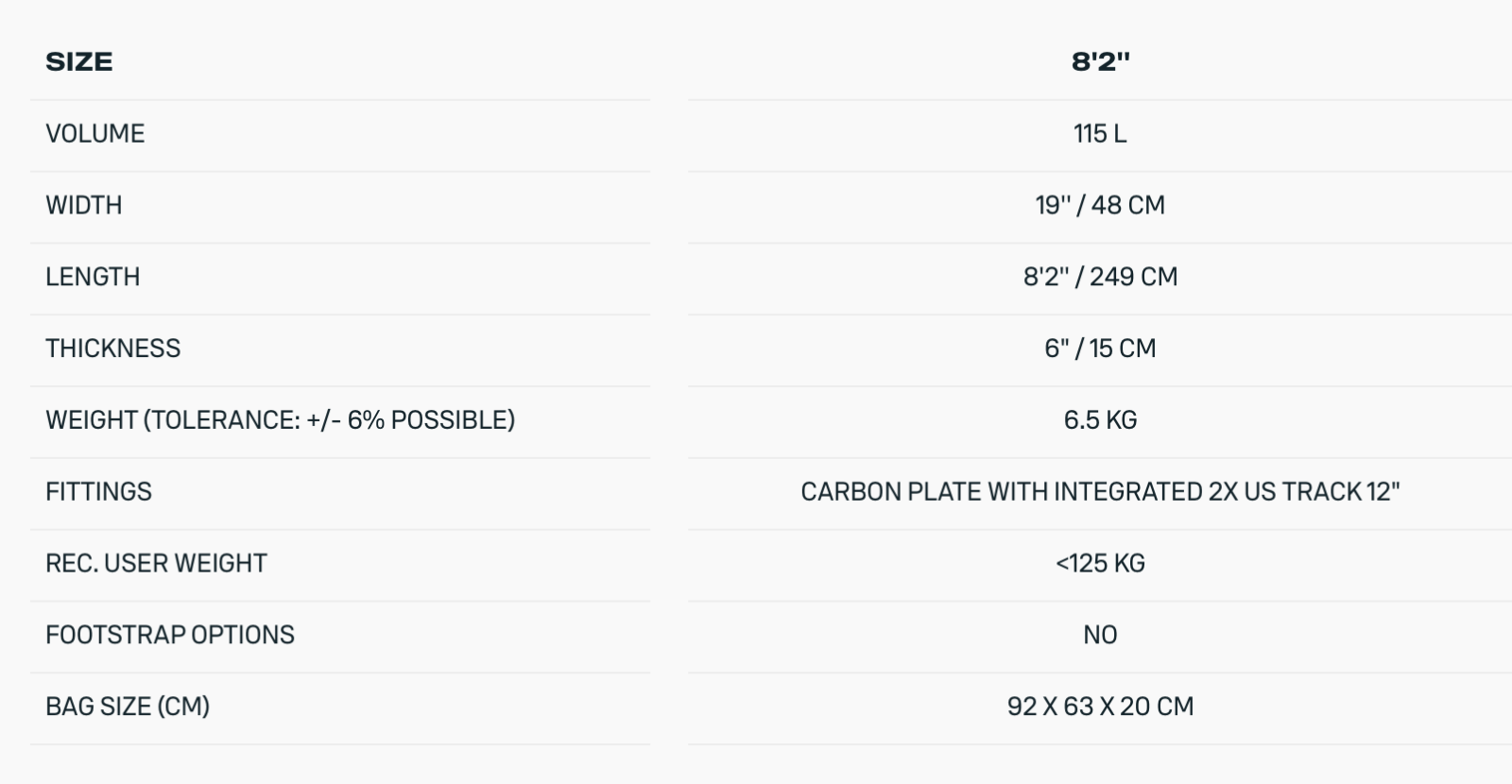Select the NO footstrap options value

point(1100,635)
